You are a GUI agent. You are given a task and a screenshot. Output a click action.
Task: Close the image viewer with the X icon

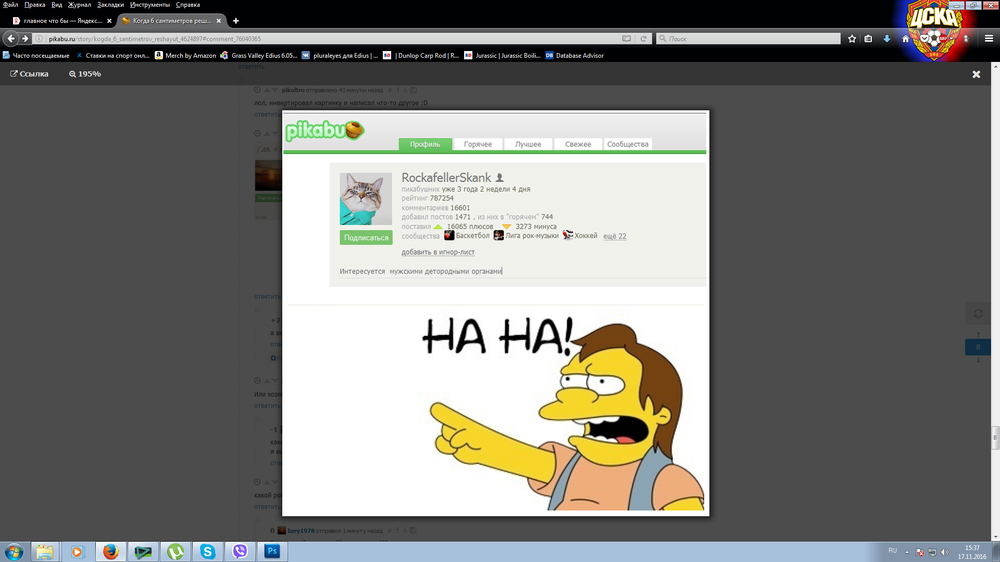click(x=976, y=74)
